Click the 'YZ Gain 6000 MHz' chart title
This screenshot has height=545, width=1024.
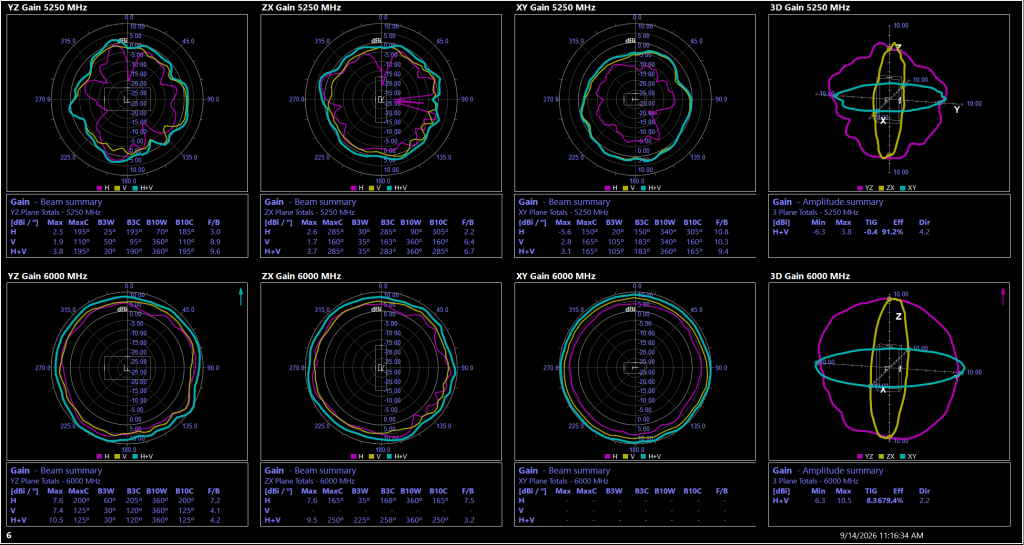tap(47, 276)
